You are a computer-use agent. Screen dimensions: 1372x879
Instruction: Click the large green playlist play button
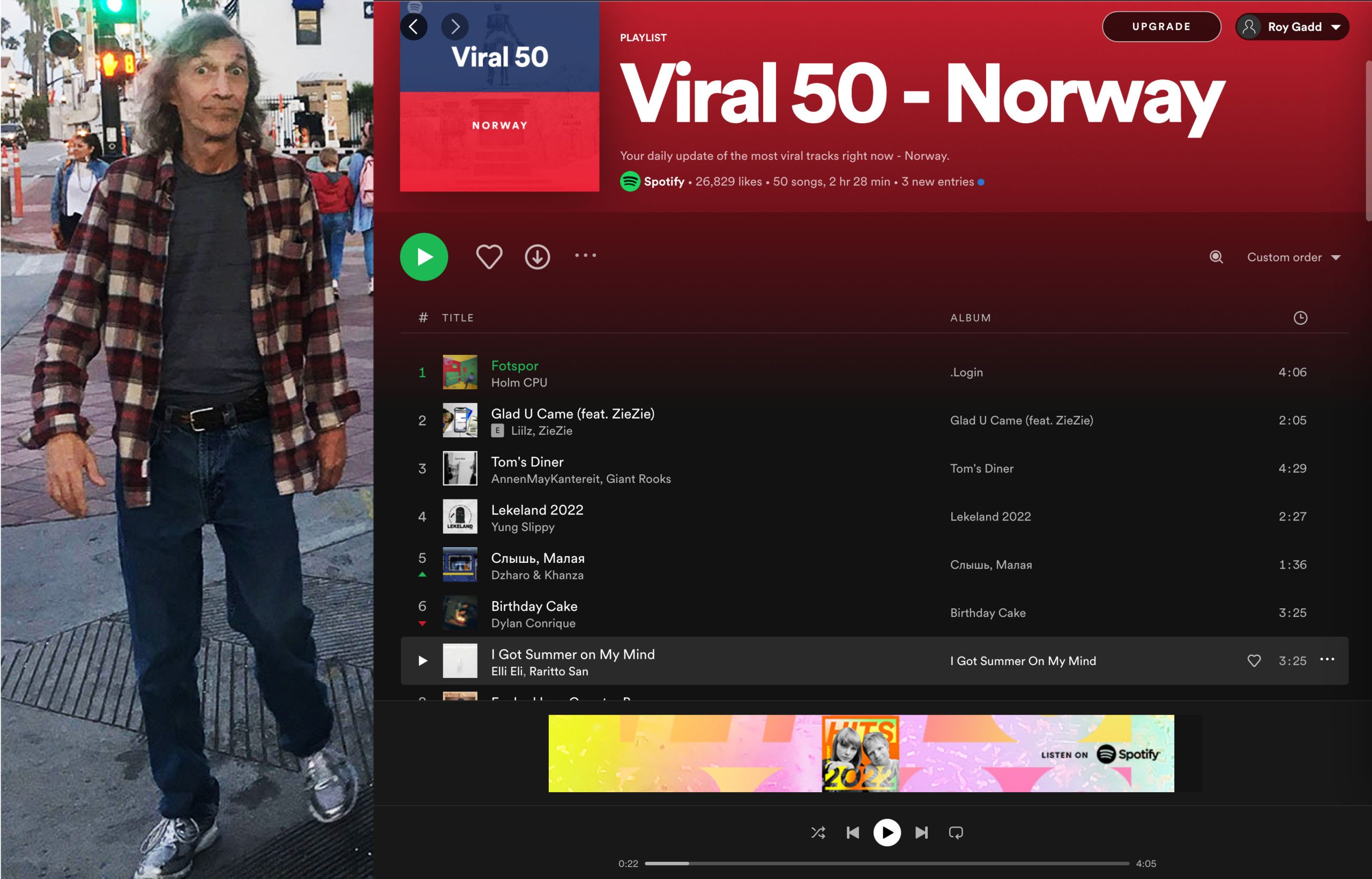[x=423, y=257]
